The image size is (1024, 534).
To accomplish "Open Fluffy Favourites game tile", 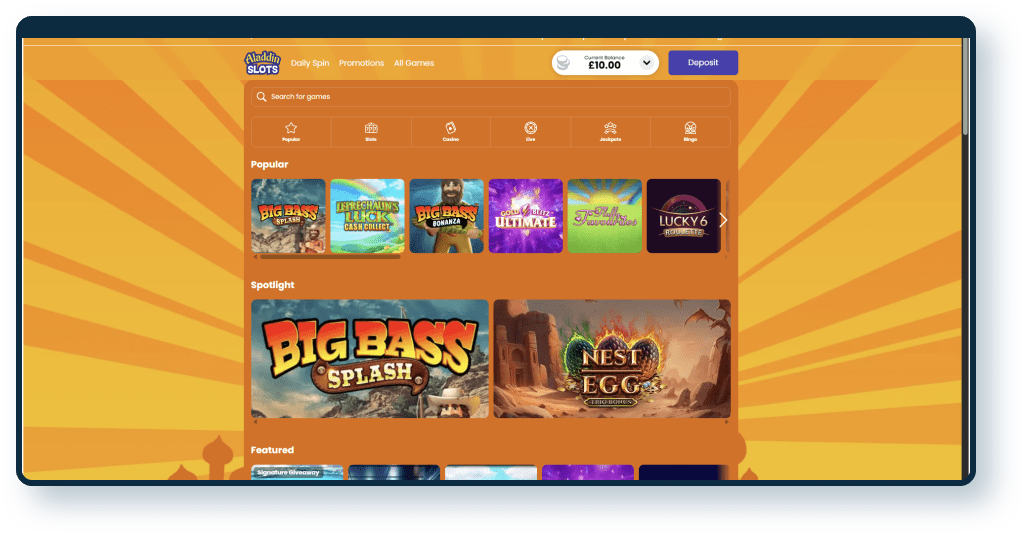I will pyautogui.click(x=605, y=216).
